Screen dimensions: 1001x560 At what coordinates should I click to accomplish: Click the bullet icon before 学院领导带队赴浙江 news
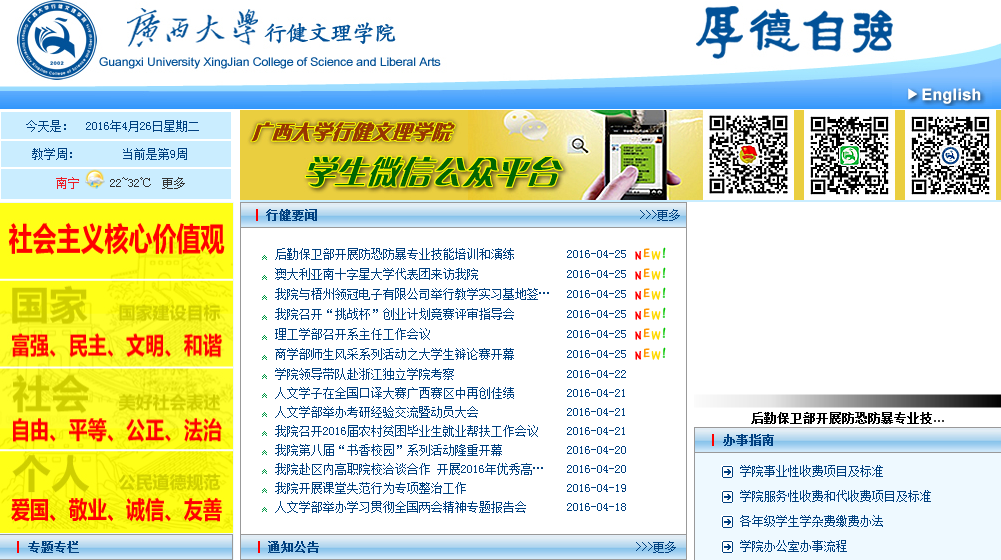tap(264, 377)
